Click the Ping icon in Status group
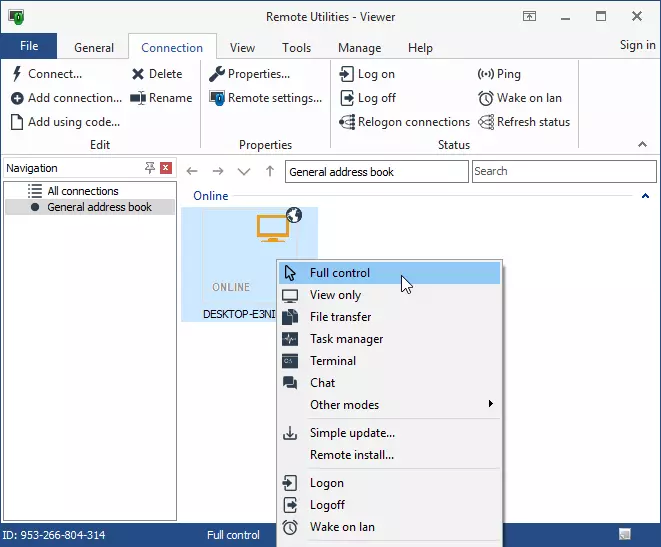This screenshot has width=661, height=547. pos(487,74)
